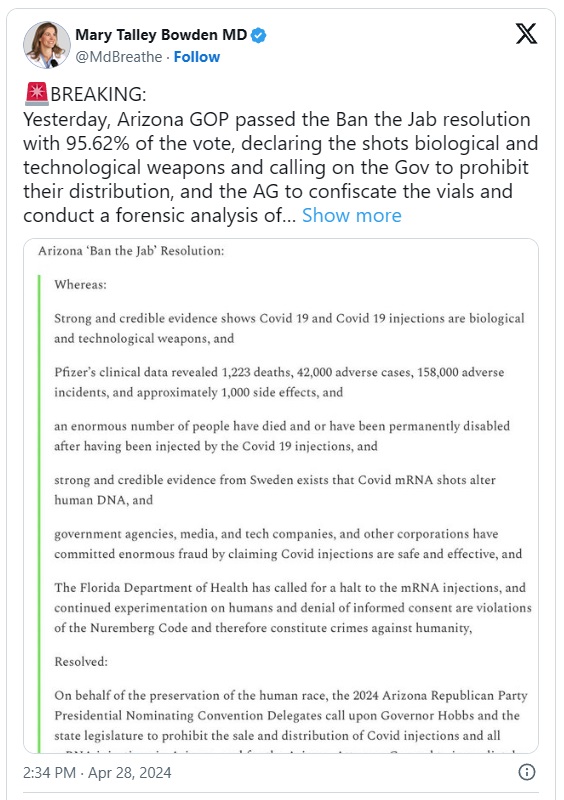The height and width of the screenshot is (800, 564).
Task: Click the green vertical quote bar
Action: pyautogui.click(x=39, y=514)
